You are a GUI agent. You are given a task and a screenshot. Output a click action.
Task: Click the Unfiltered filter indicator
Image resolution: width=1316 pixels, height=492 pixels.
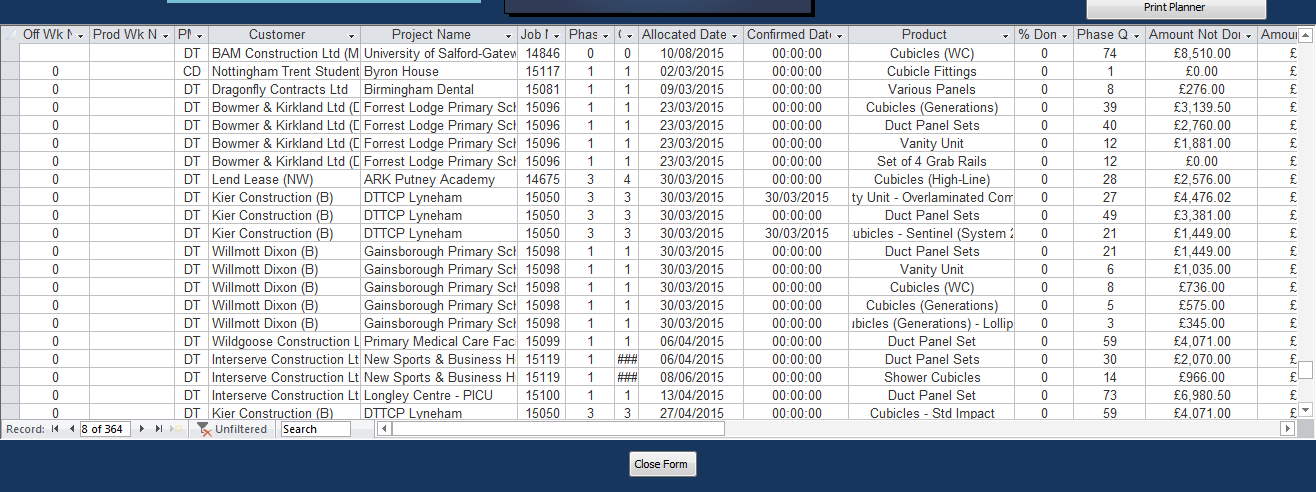point(232,429)
